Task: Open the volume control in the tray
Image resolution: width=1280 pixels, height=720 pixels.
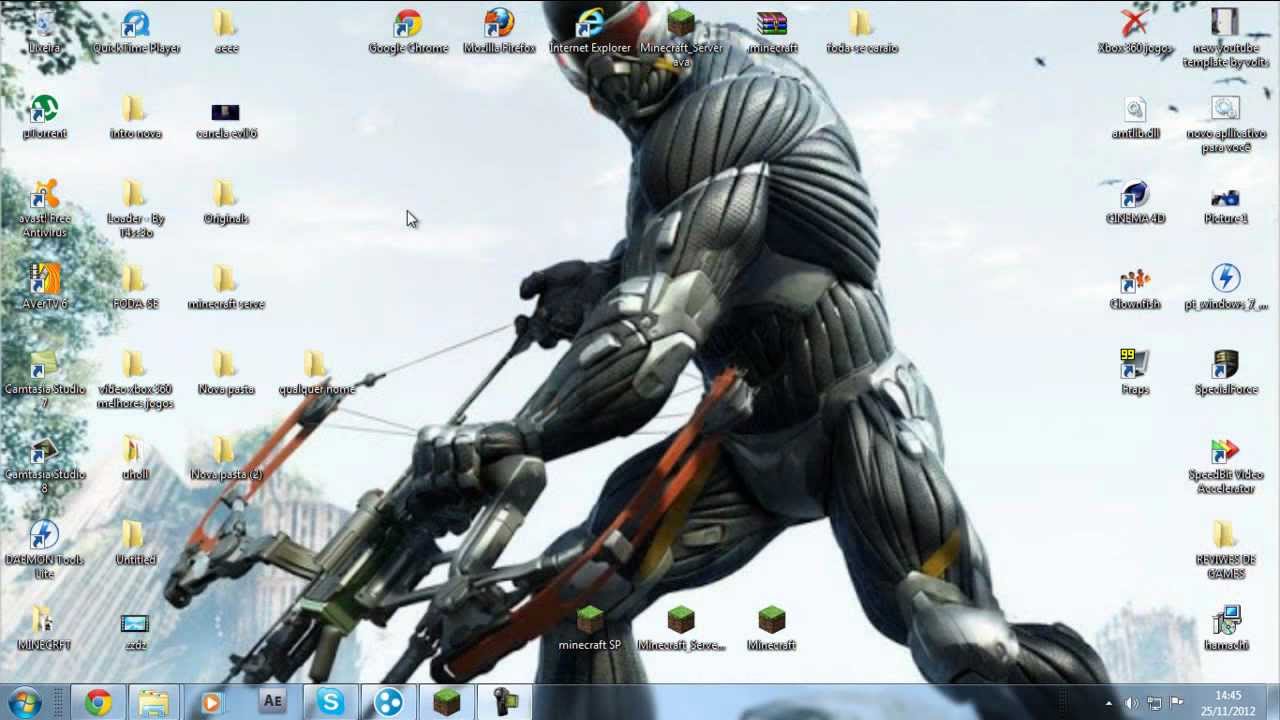Action: click(1131, 703)
